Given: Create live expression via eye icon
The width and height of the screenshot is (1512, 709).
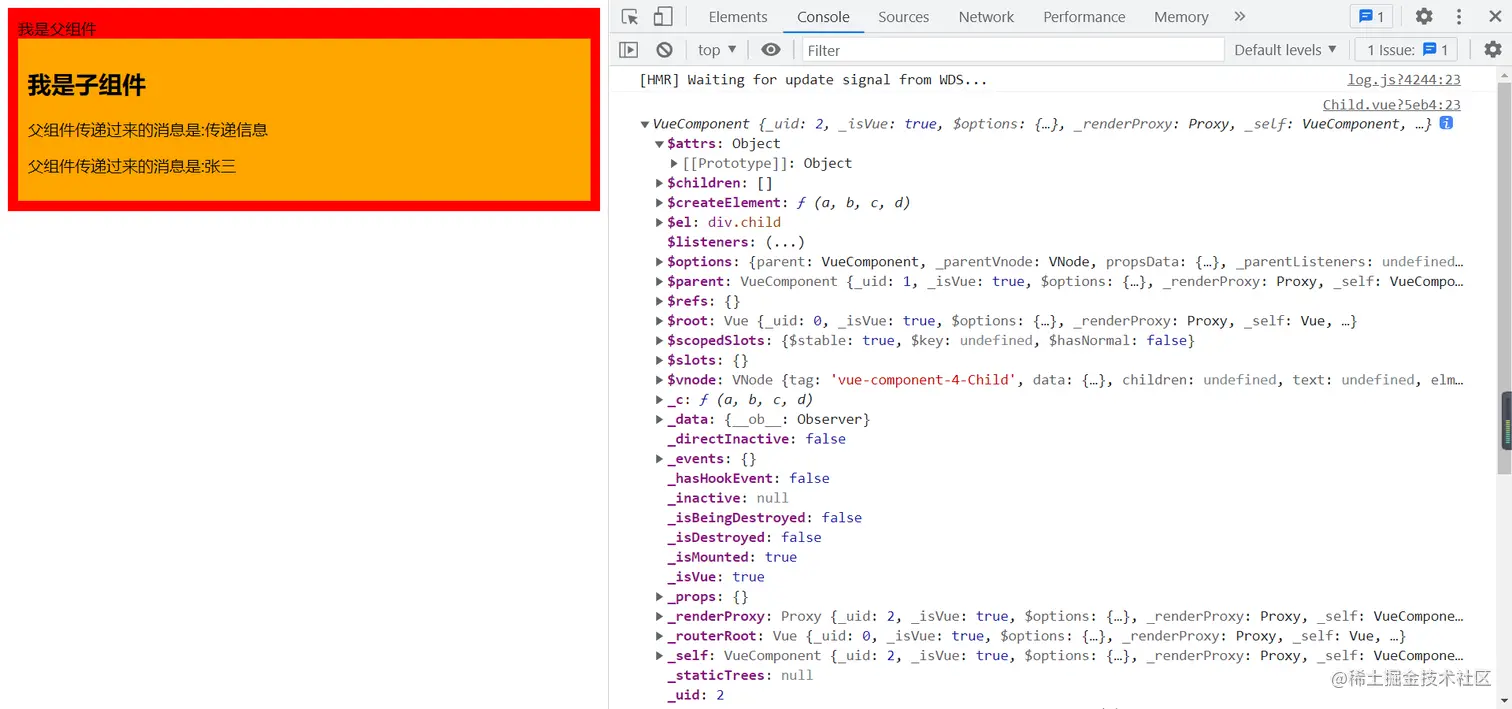Looking at the screenshot, I should pyautogui.click(x=770, y=50).
